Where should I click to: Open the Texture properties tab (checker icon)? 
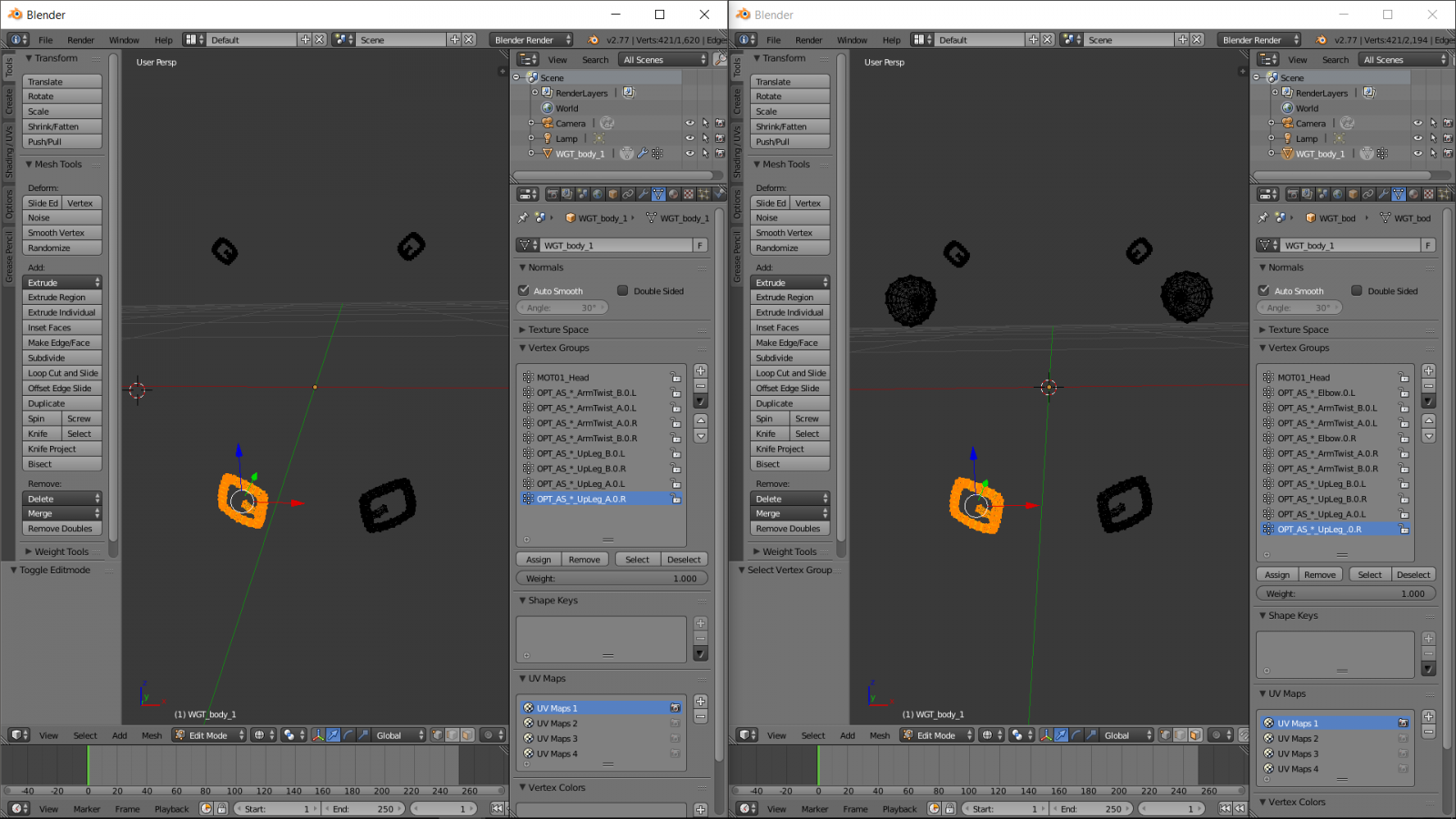coord(689,194)
